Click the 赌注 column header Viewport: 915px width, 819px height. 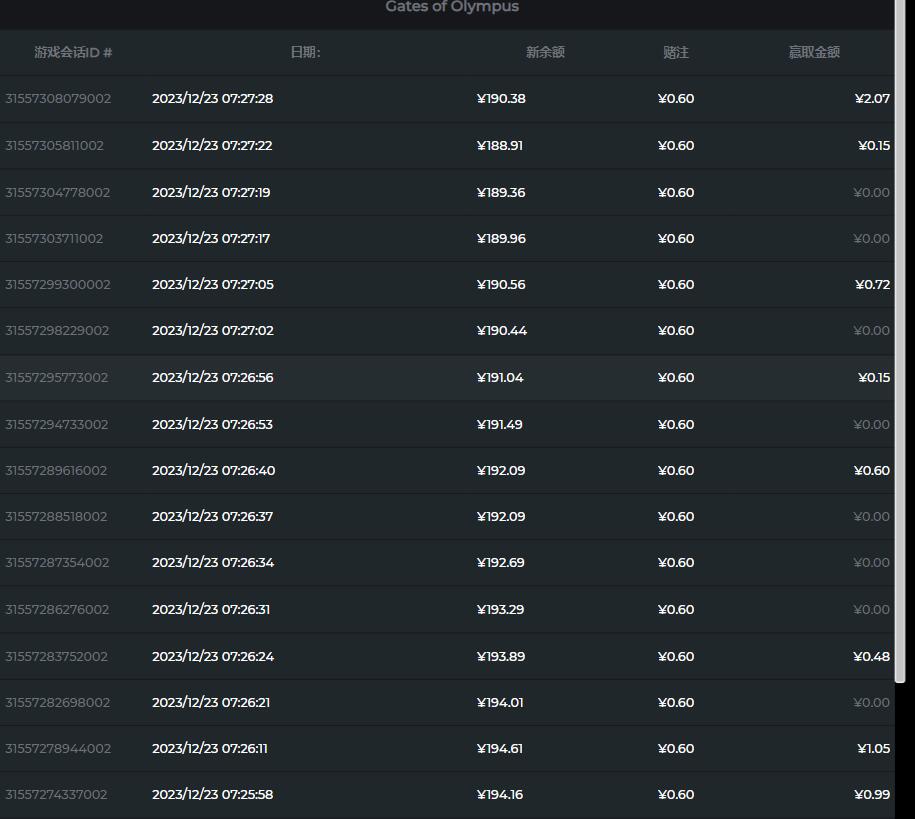(x=676, y=53)
